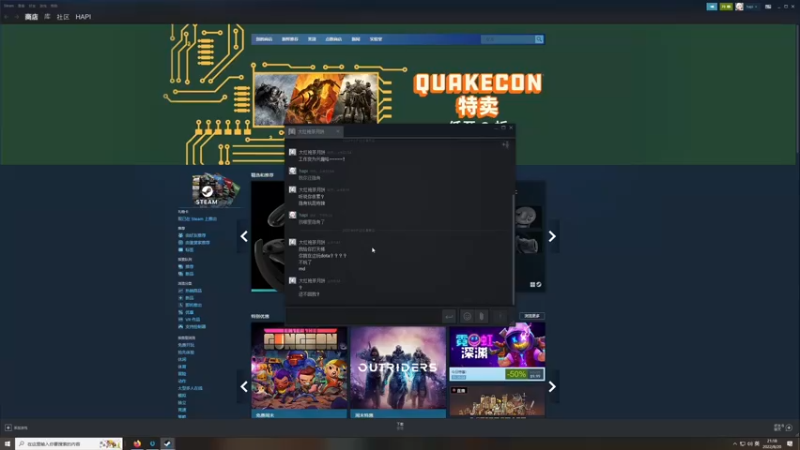Click the 浏览更多 (Browse more) button
The width and height of the screenshot is (800, 450).
(x=532, y=316)
